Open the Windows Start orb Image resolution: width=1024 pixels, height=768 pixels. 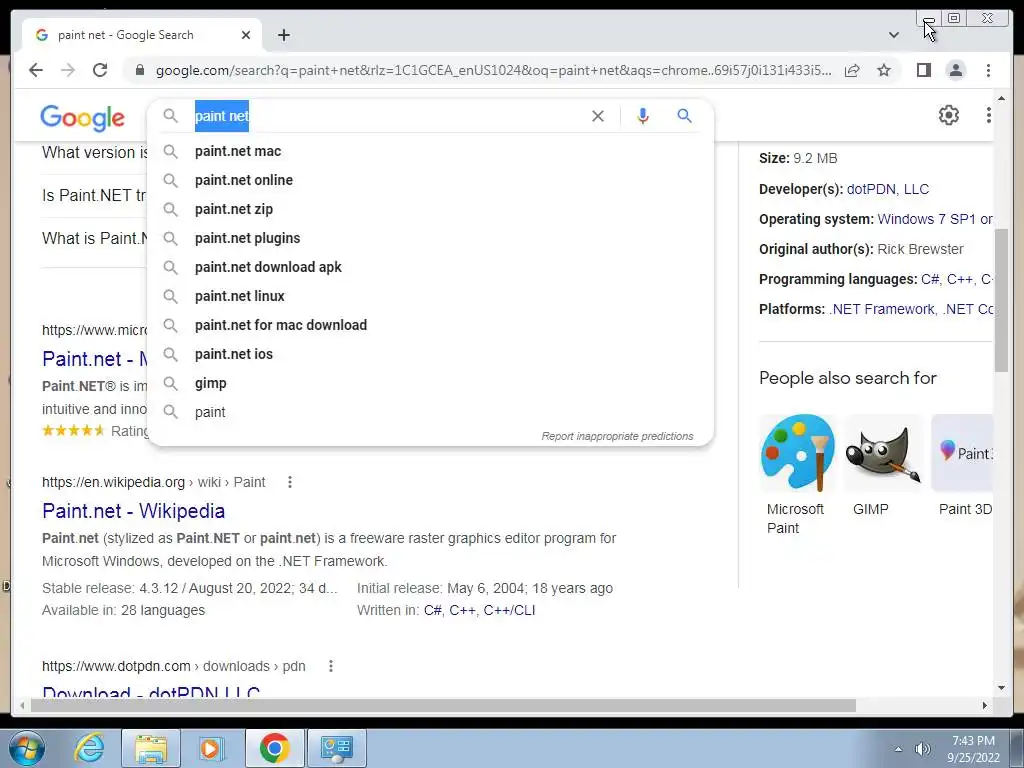[x=27, y=748]
